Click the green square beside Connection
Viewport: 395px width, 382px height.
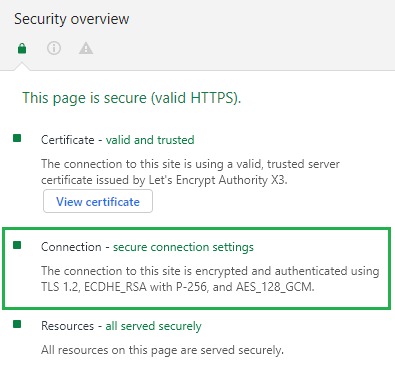17,245
